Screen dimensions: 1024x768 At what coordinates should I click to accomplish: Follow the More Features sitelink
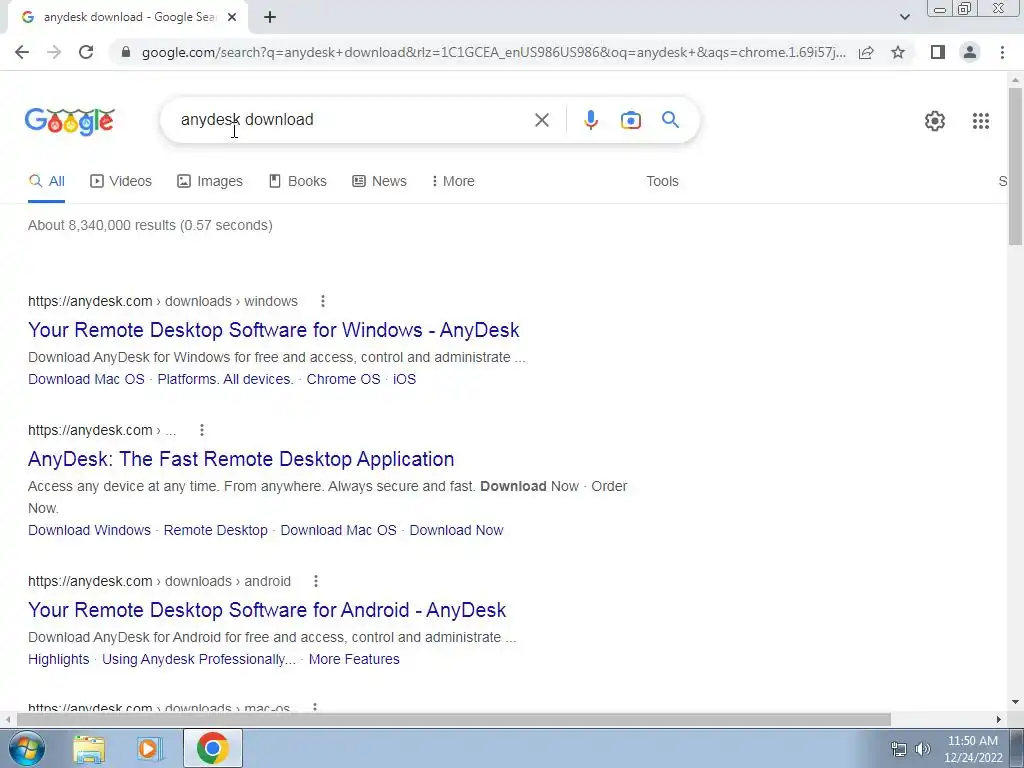coord(354,660)
